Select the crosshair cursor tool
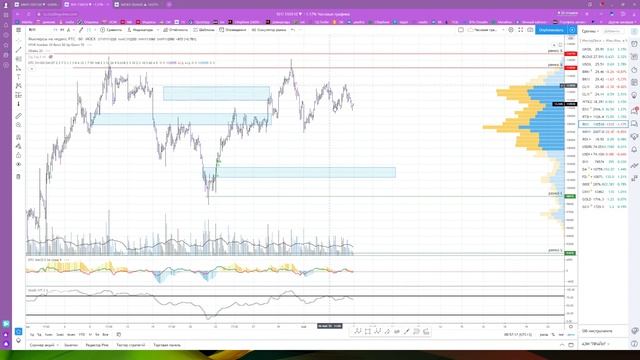The image size is (640, 360). (18, 40)
